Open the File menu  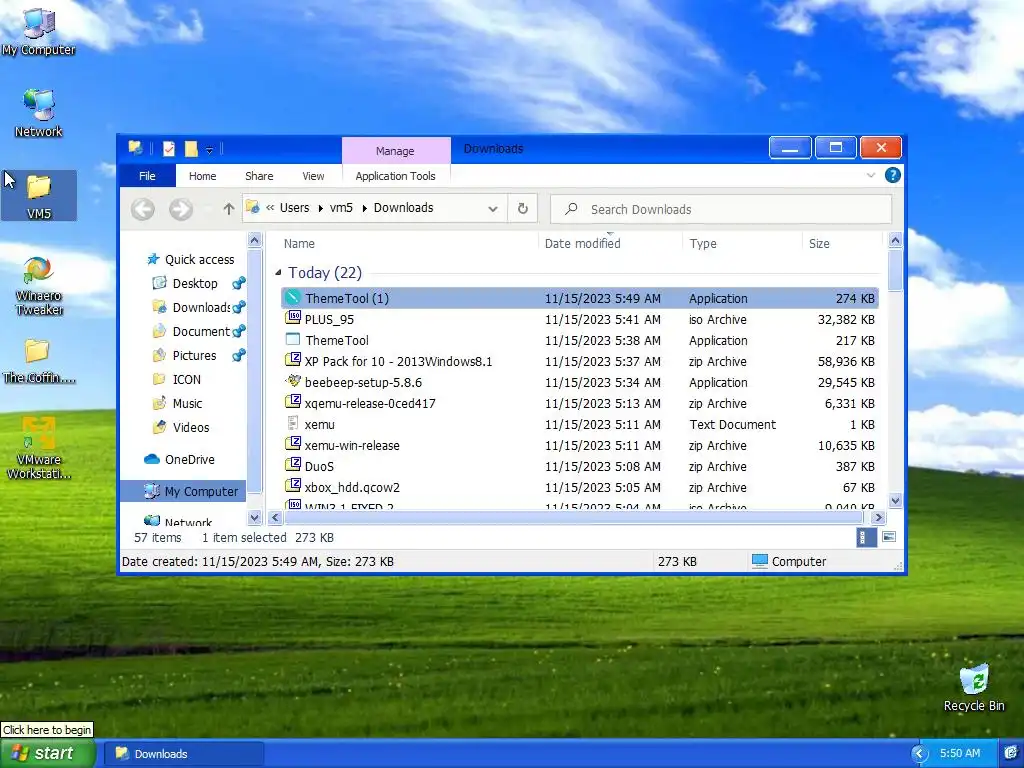pyautogui.click(x=148, y=176)
